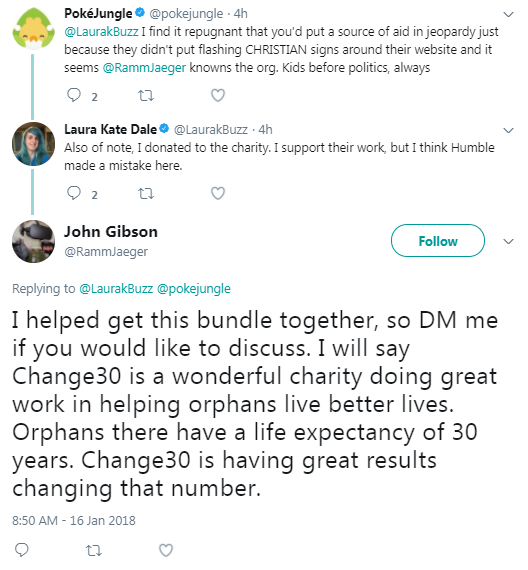View PokéJungle's profile avatar

point(33,28)
